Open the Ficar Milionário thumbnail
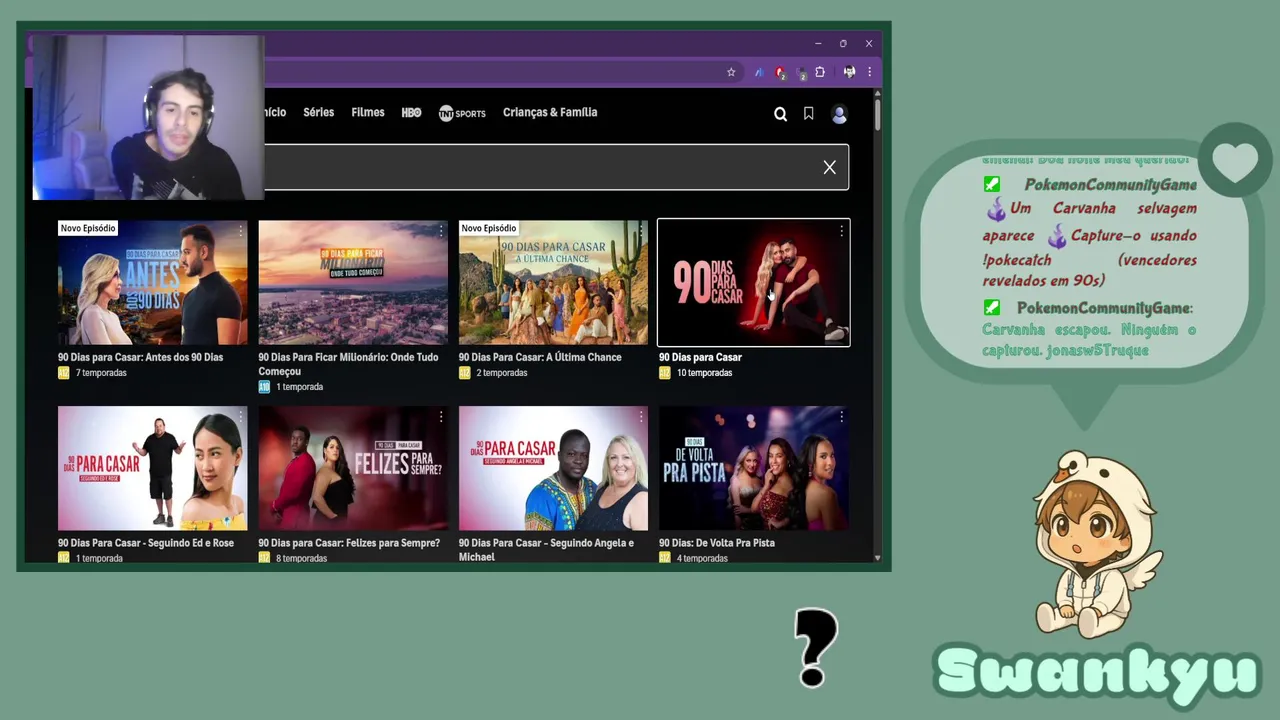 click(353, 282)
